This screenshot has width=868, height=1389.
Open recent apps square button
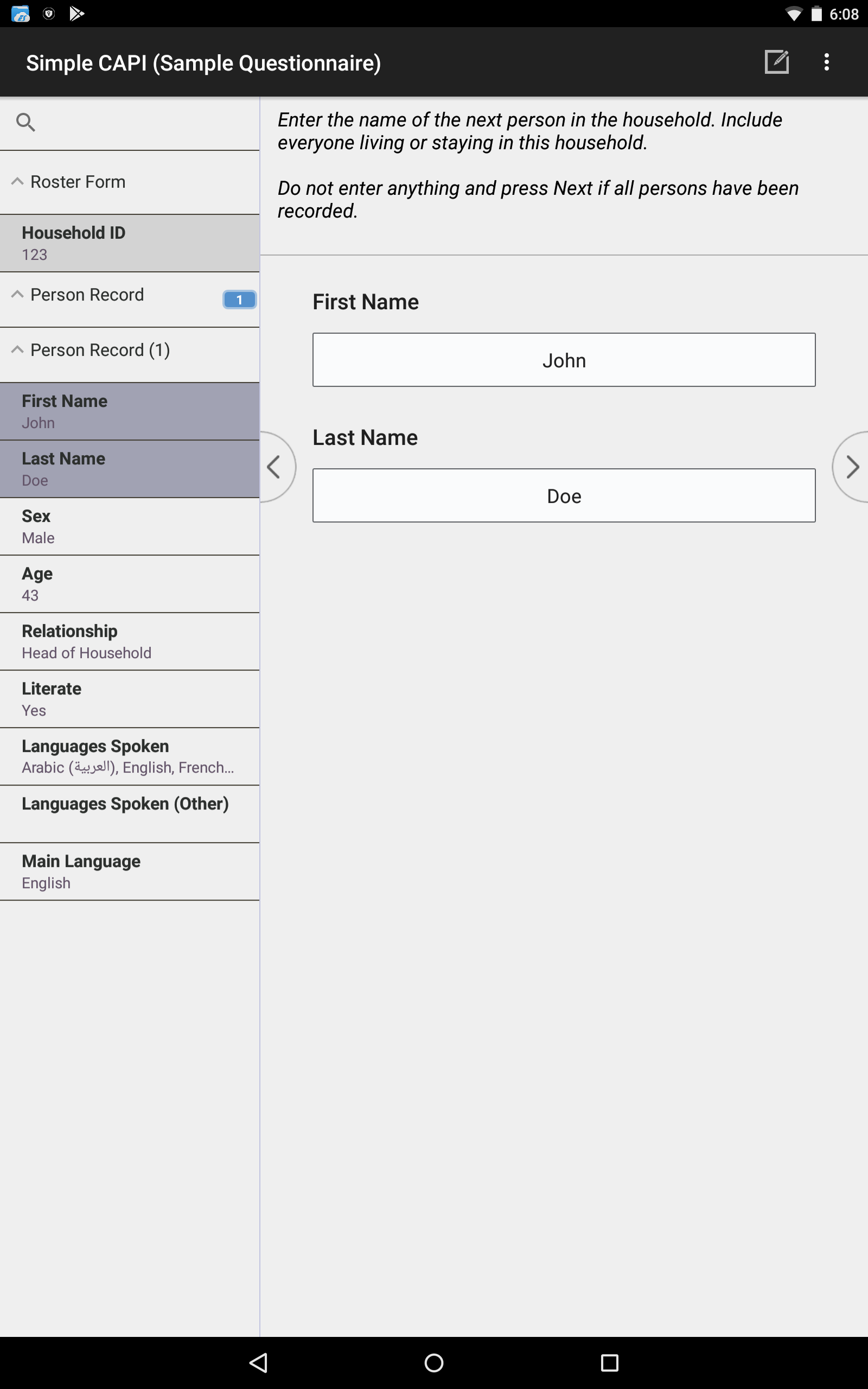coord(609,1362)
